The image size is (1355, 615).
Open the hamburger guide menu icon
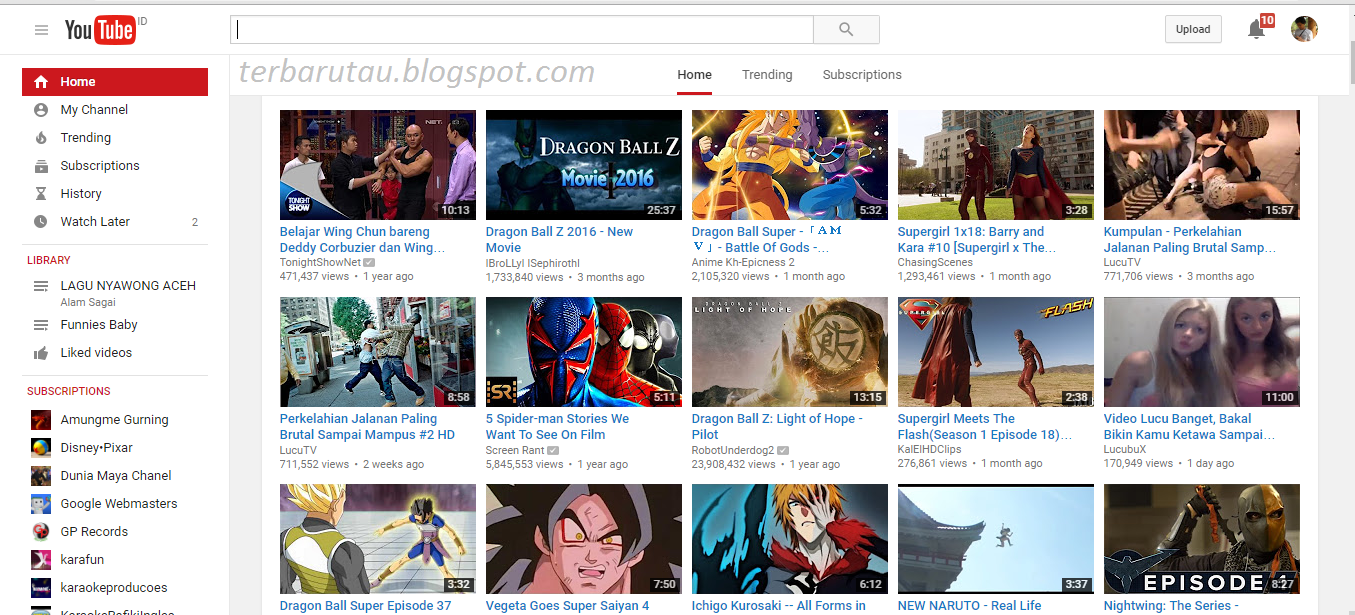tap(41, 30)
